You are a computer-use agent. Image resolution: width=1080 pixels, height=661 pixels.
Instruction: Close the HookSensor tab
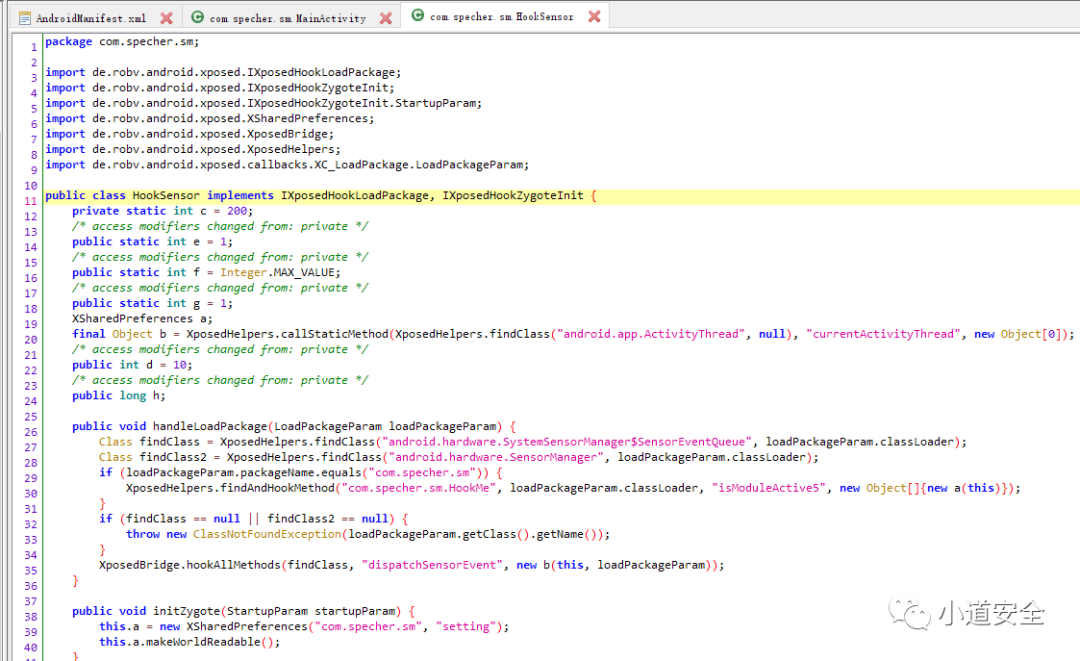(594, 17)
